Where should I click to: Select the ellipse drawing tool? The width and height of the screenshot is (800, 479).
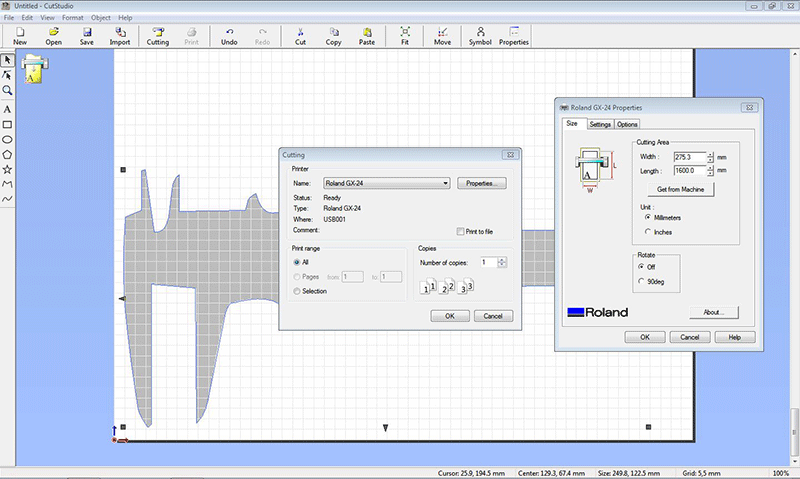(x=7, y=139)
